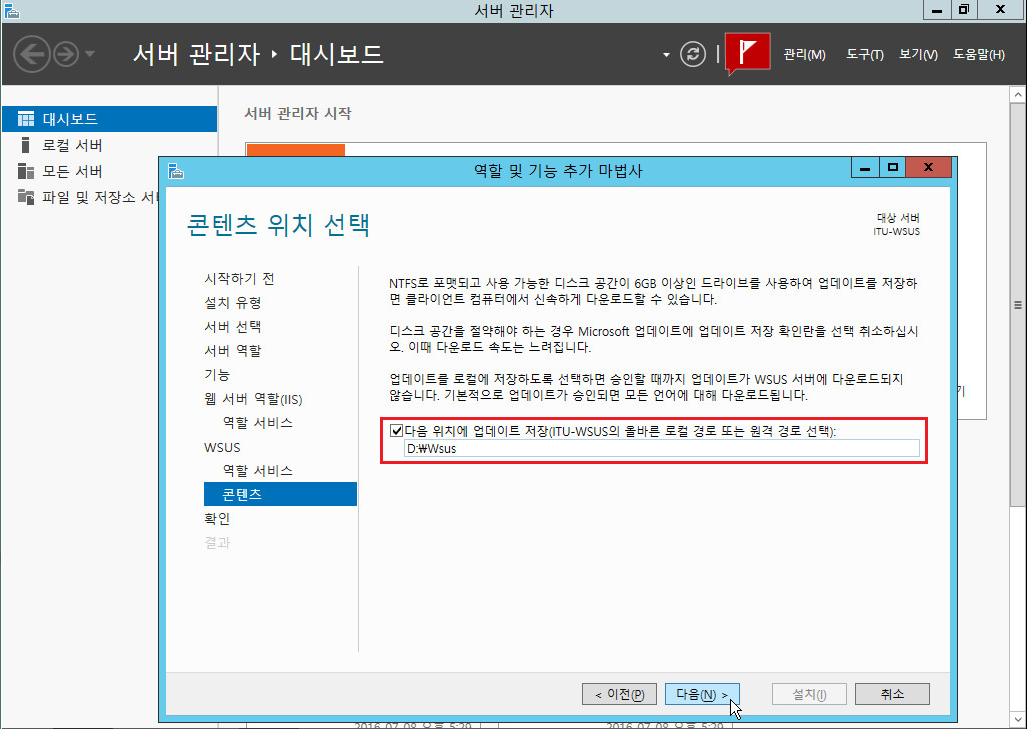Viewport: 1027px width, 729px height.
Task: Click the 모든 서버 icon in sidebar
Action: 26,171
